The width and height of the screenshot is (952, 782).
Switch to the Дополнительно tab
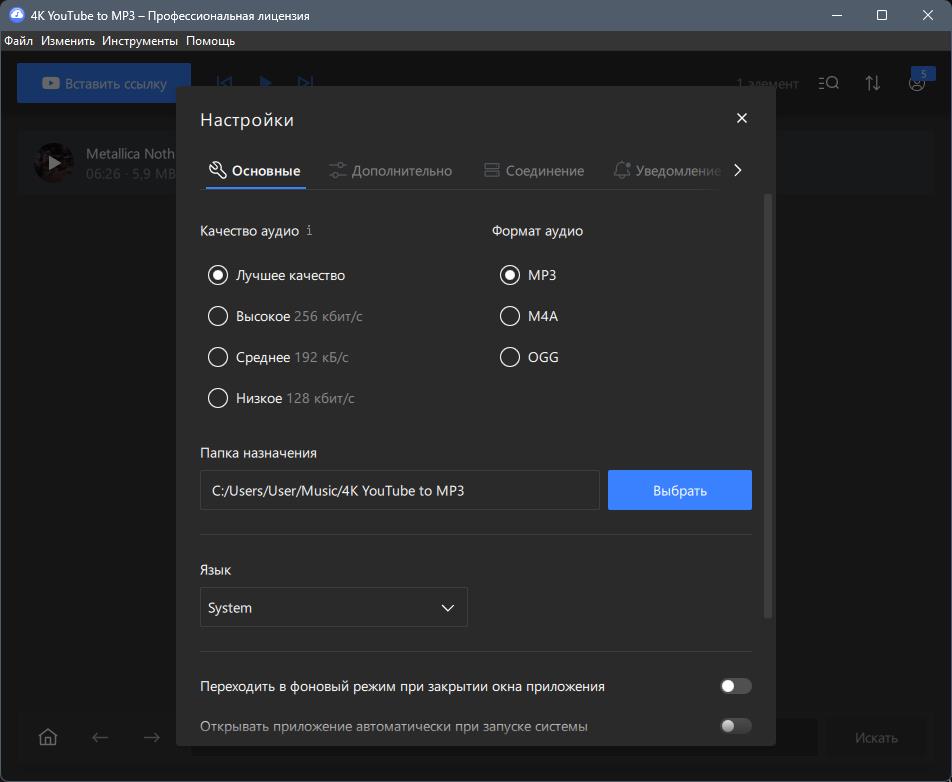[390, 171]
